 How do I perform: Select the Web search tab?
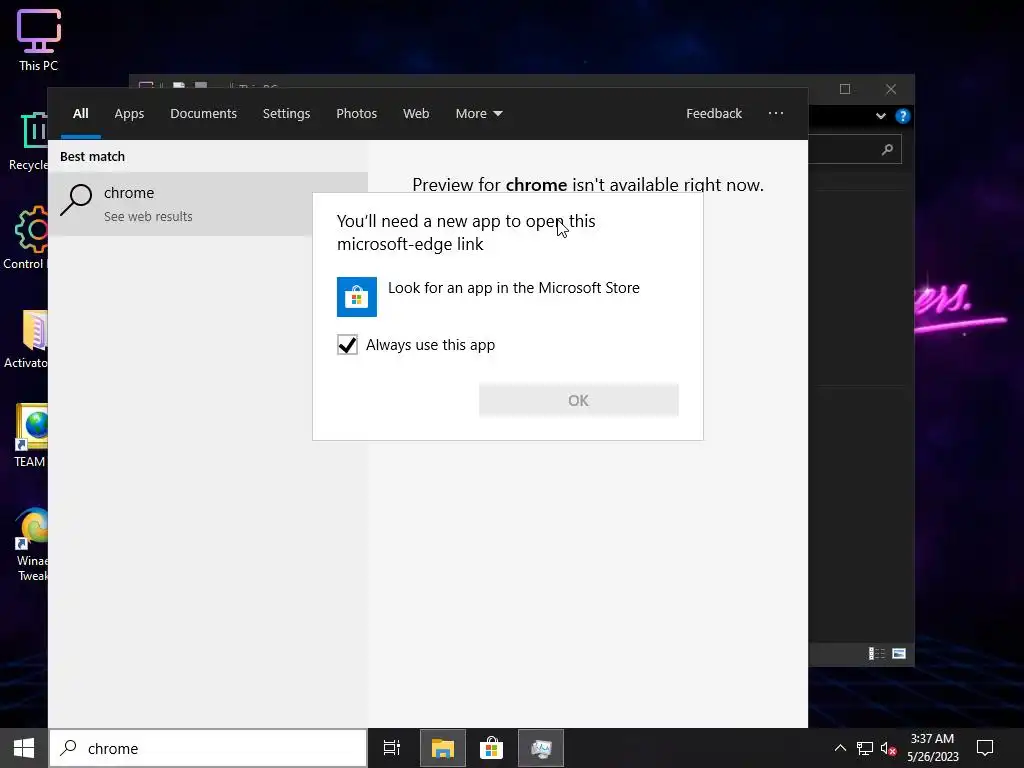click(416, 114)
